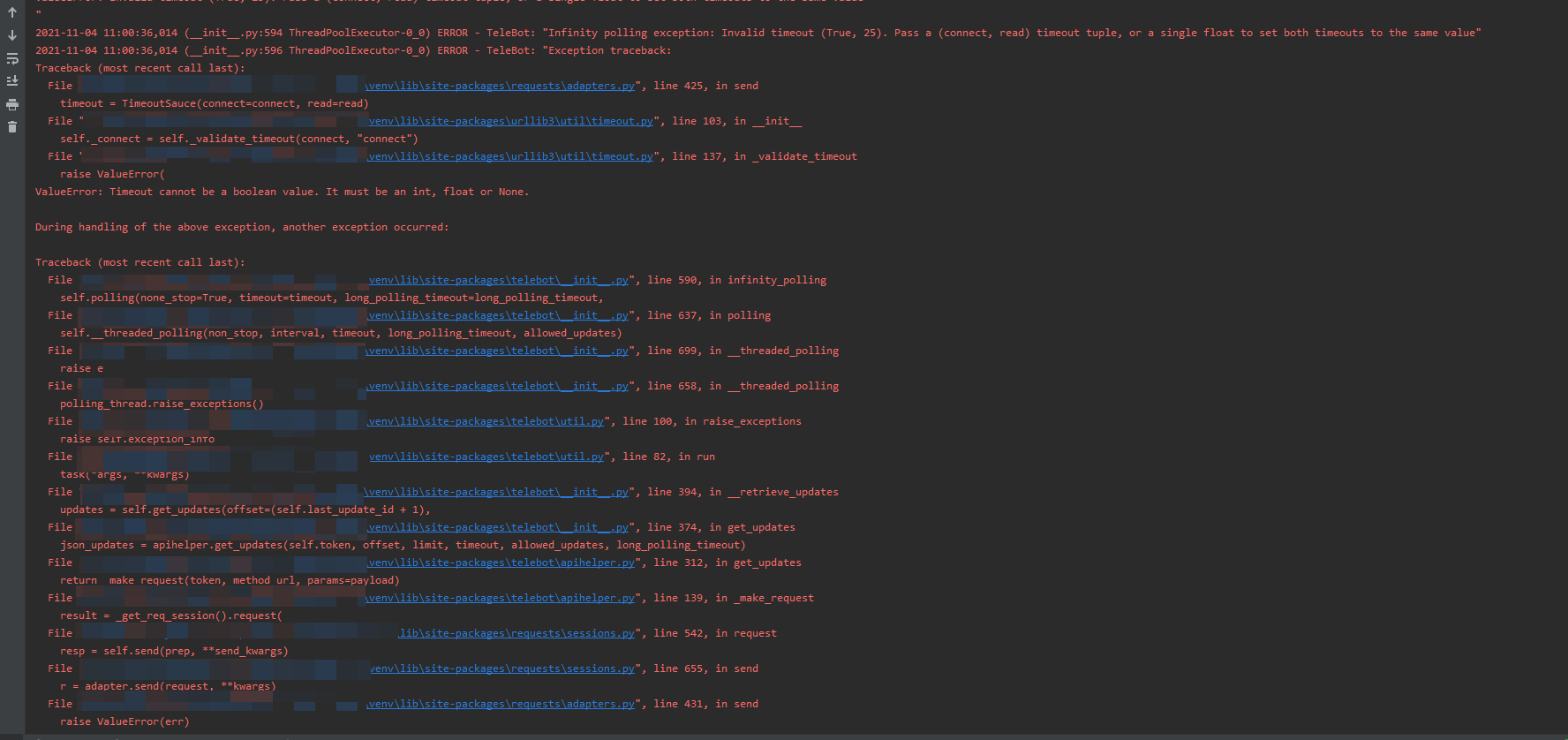The height and width of the screenshot is (740, 1568).
Task: Click the print console output icon
Action: (x=12, y=104)
